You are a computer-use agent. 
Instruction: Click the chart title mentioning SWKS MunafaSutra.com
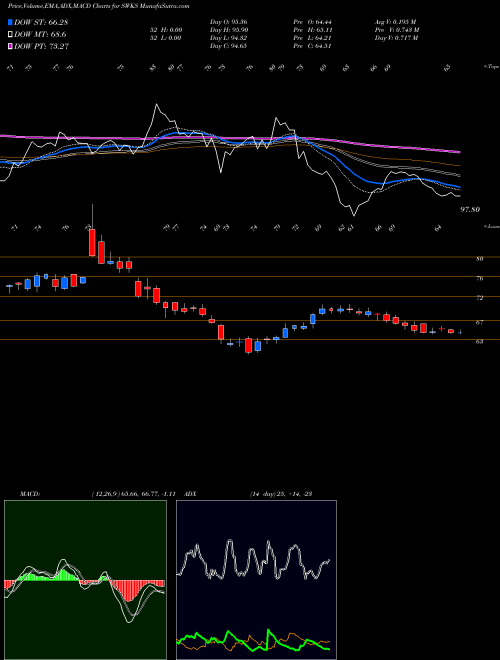(x=98, y=6)
